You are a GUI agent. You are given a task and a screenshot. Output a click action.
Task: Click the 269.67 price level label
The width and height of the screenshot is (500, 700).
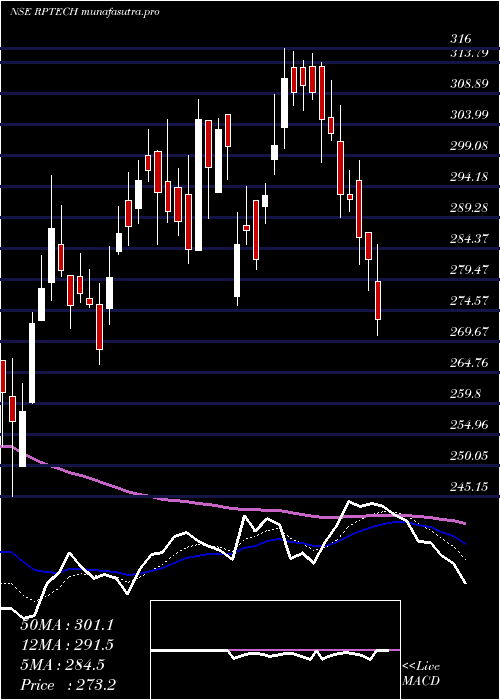pos(468,332)
